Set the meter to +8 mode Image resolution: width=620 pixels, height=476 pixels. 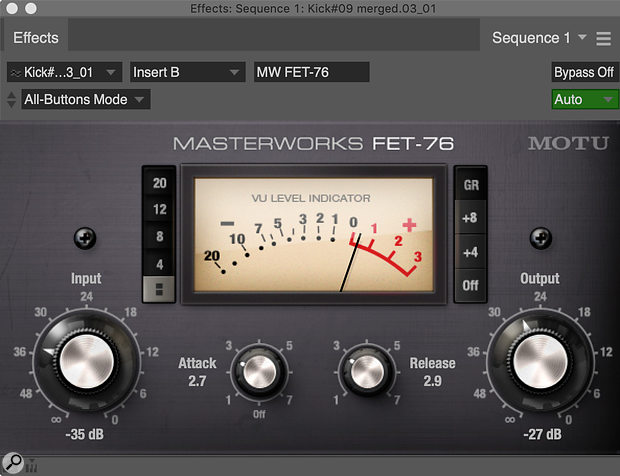[x=471, y=217]
